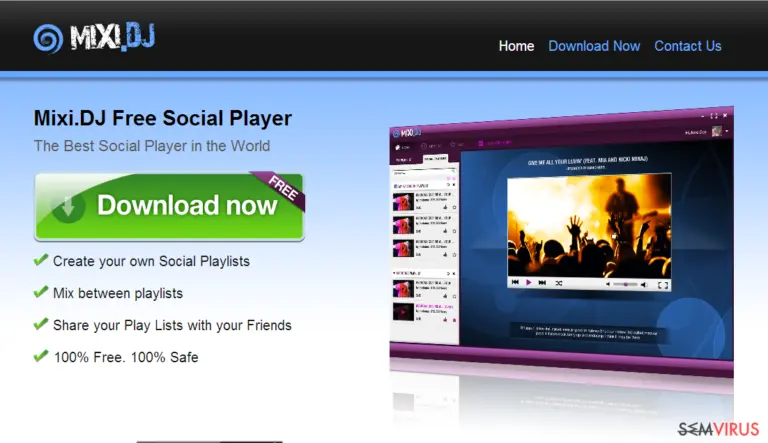This screenshot has width=768, height=443.
Task: Play the track in the player preview
Action: coord(528,283)
